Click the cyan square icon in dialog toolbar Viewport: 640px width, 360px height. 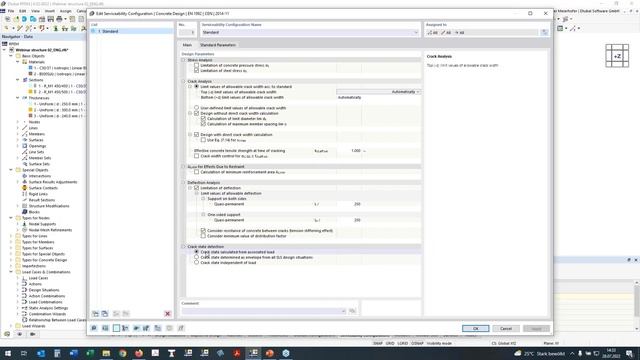coord(116,328)
